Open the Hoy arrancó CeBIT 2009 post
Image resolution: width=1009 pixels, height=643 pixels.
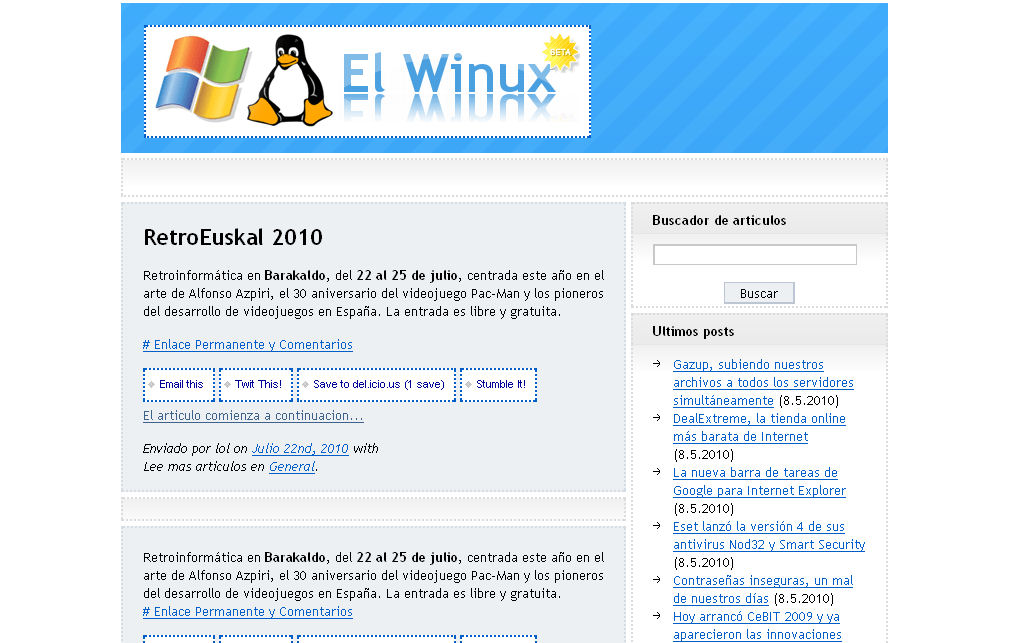(x=757, y=626)
